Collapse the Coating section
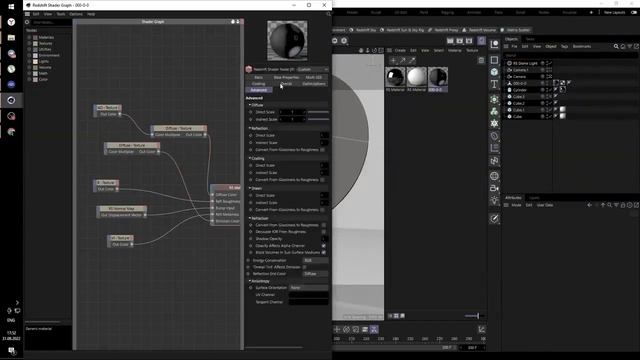Image resolution: width=640 pixels, height=360 pixels. tap(250, 158)
